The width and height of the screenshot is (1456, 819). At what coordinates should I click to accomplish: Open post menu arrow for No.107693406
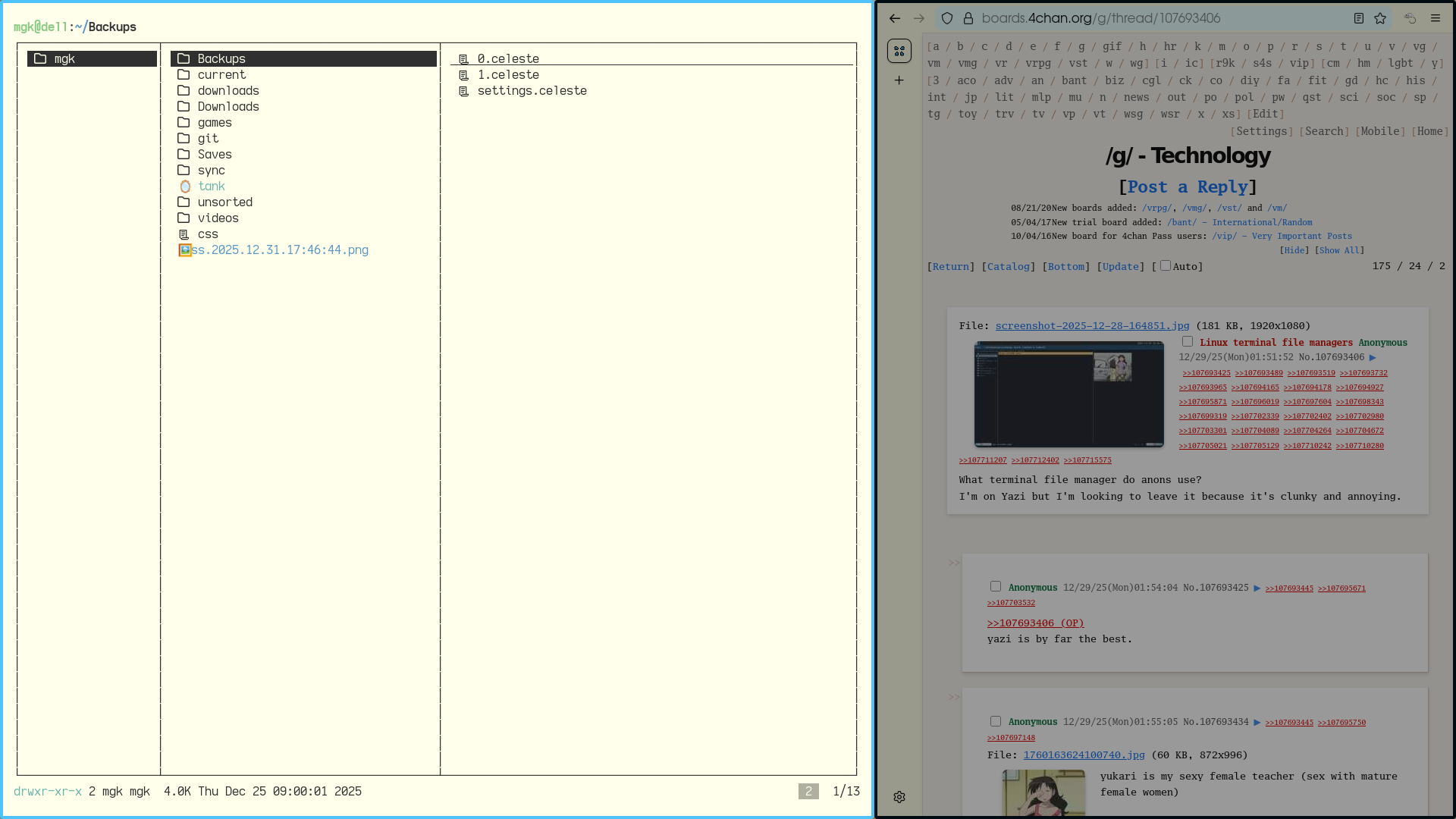[1373, 357]
